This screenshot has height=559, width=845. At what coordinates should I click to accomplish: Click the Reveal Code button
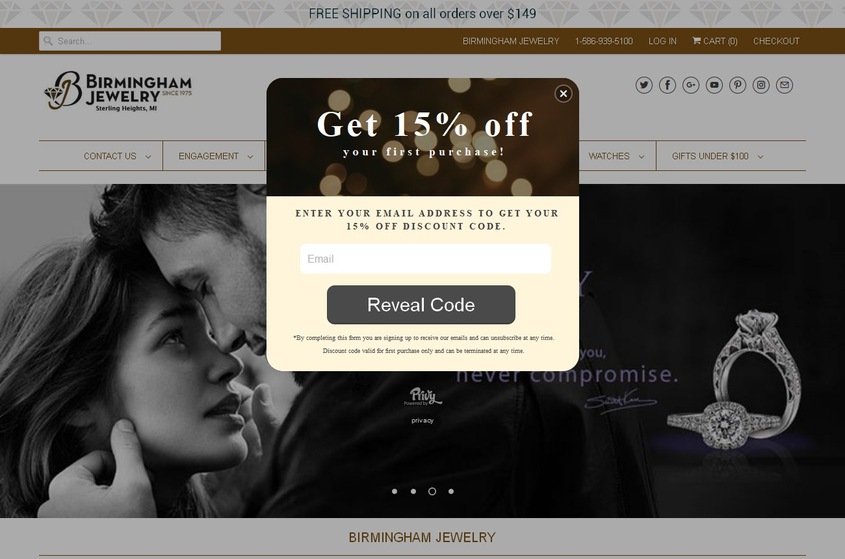tap(421, 305)
